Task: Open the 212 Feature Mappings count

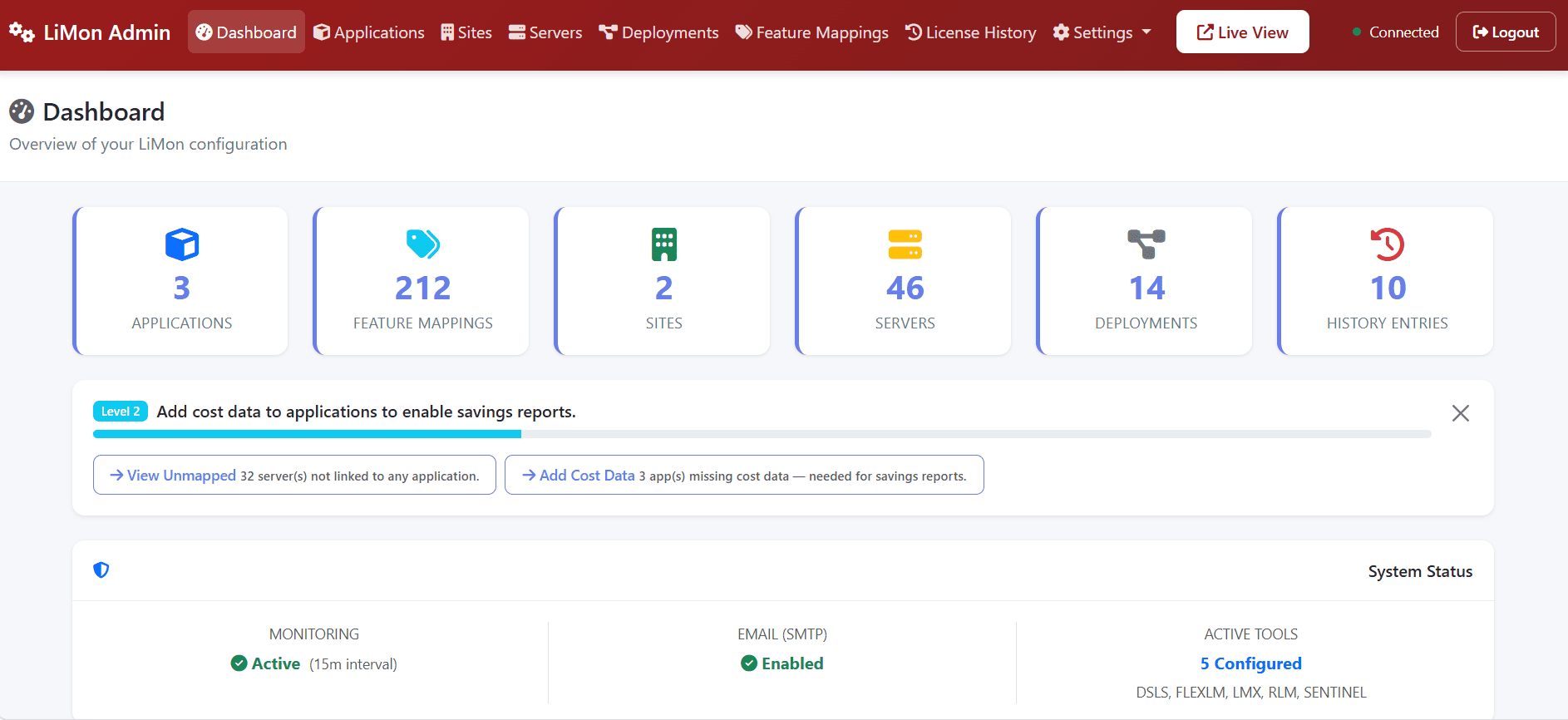Action: [423, 288]
